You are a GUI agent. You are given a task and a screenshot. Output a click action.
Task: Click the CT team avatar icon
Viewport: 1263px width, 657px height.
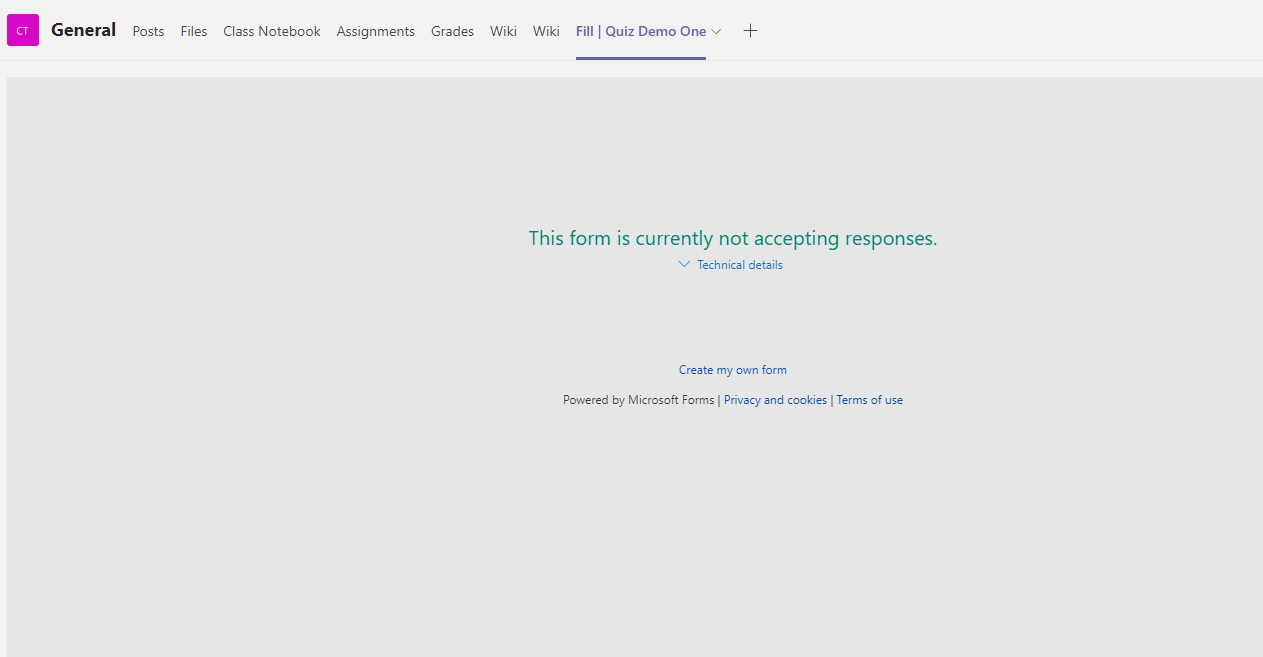click(23, 30)
